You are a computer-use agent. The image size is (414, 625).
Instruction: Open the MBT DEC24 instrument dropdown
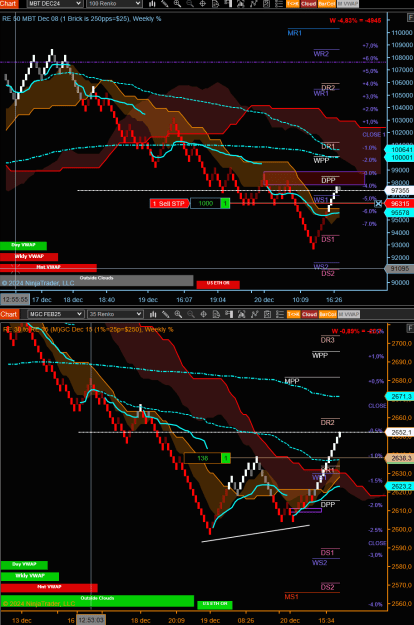click(55, 4)
